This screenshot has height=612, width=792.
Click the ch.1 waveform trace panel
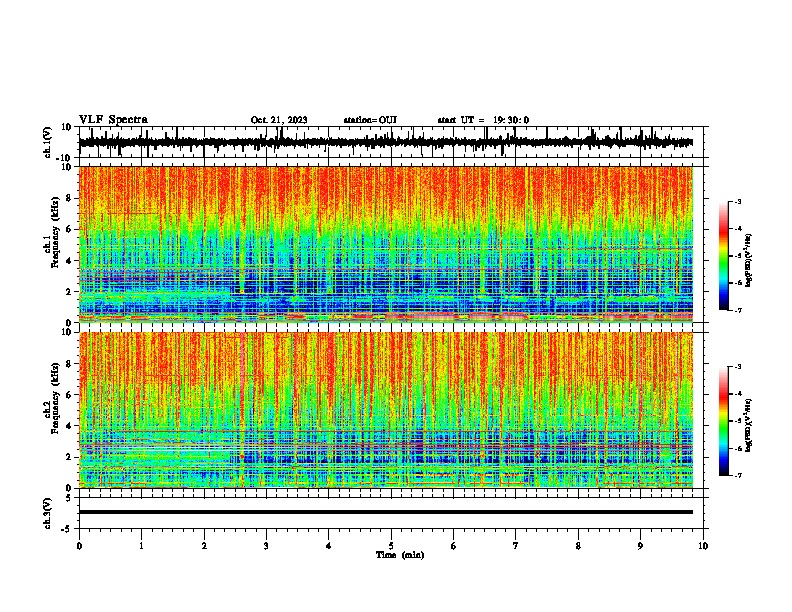pyautogui.click(x=391, y=142)
